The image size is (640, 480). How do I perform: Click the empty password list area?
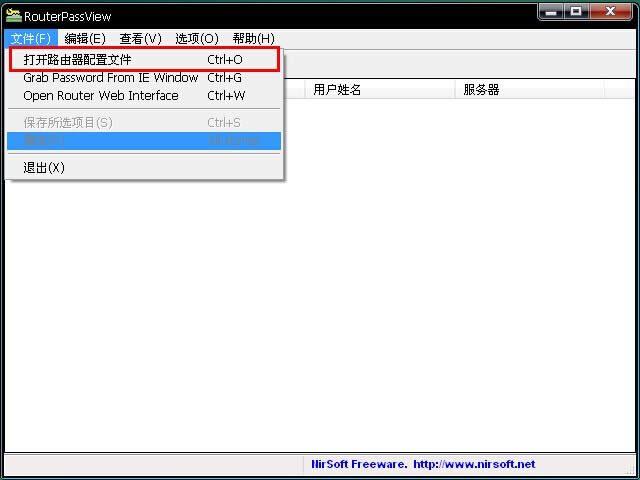click(400, 300)
